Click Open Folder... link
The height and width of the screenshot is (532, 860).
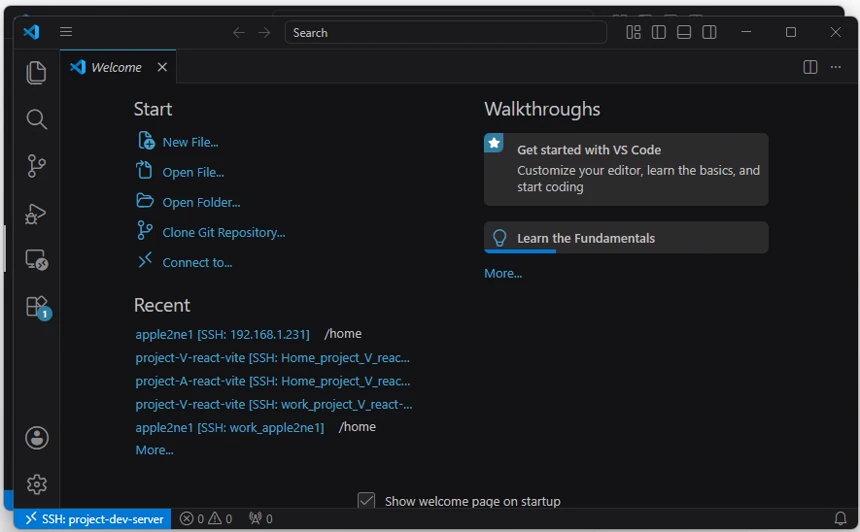coord(201,202)
